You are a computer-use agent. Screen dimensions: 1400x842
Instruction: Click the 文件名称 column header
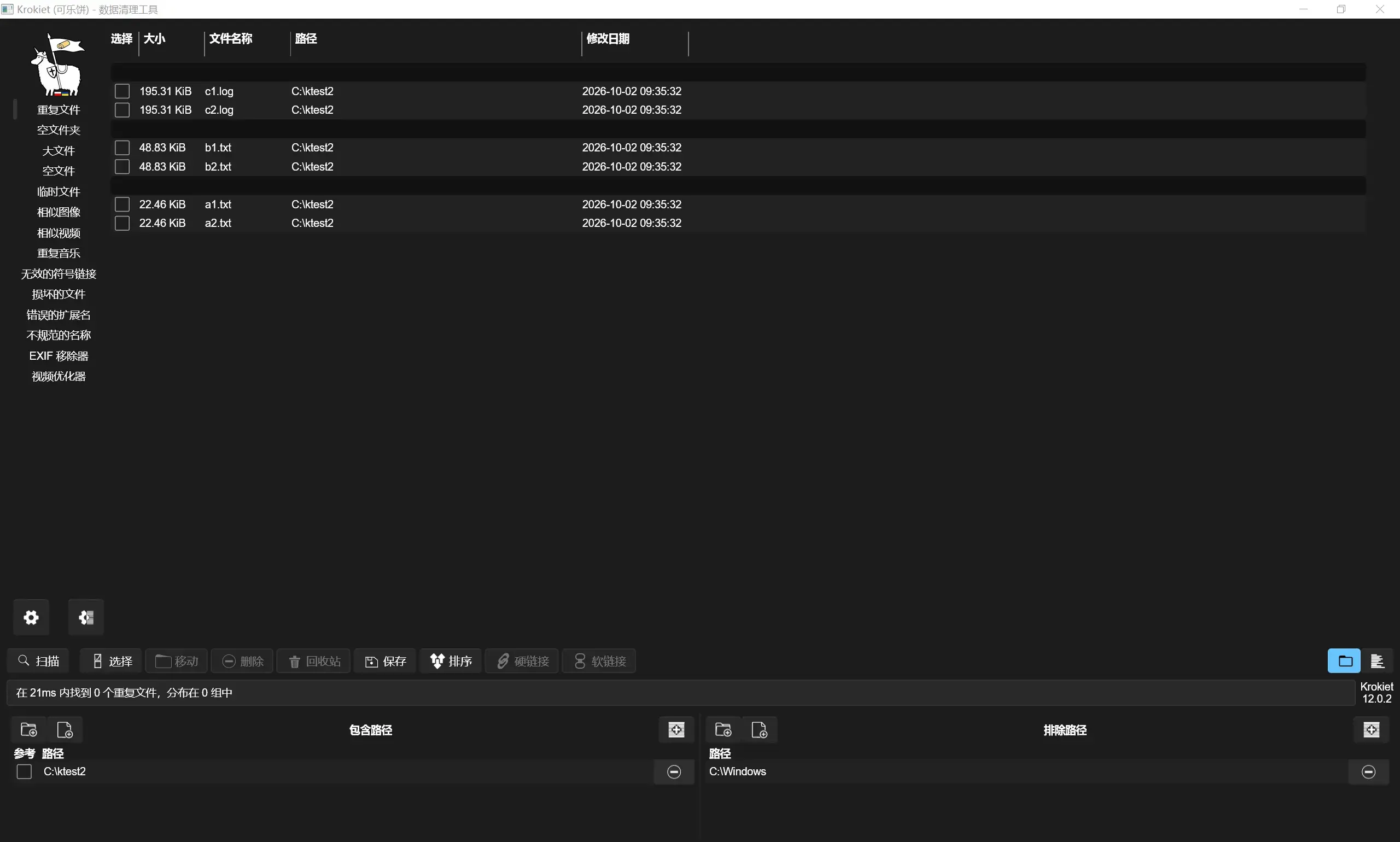(x=230, y=39)
